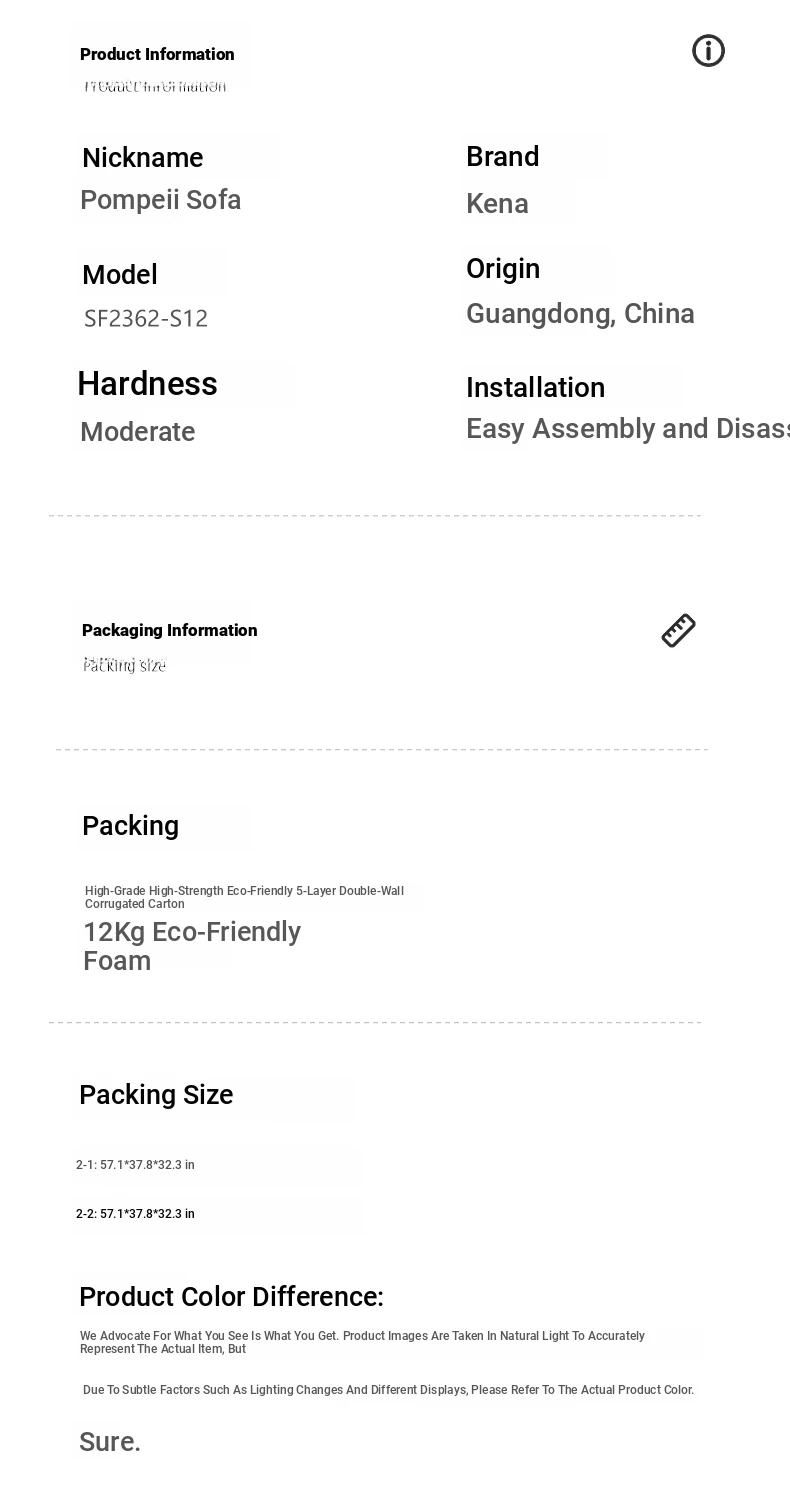Click the Installation label
Image resolution: width=790 pixels, height=1510 pixels.
click(x=535, y=387)
